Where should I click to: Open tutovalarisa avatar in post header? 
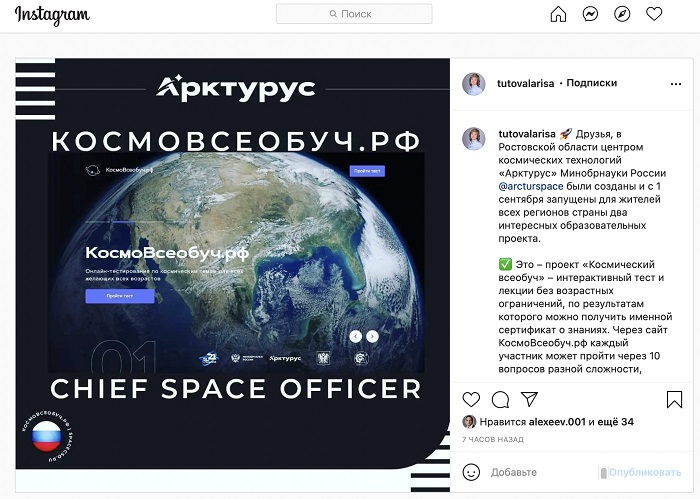(474, 84)
